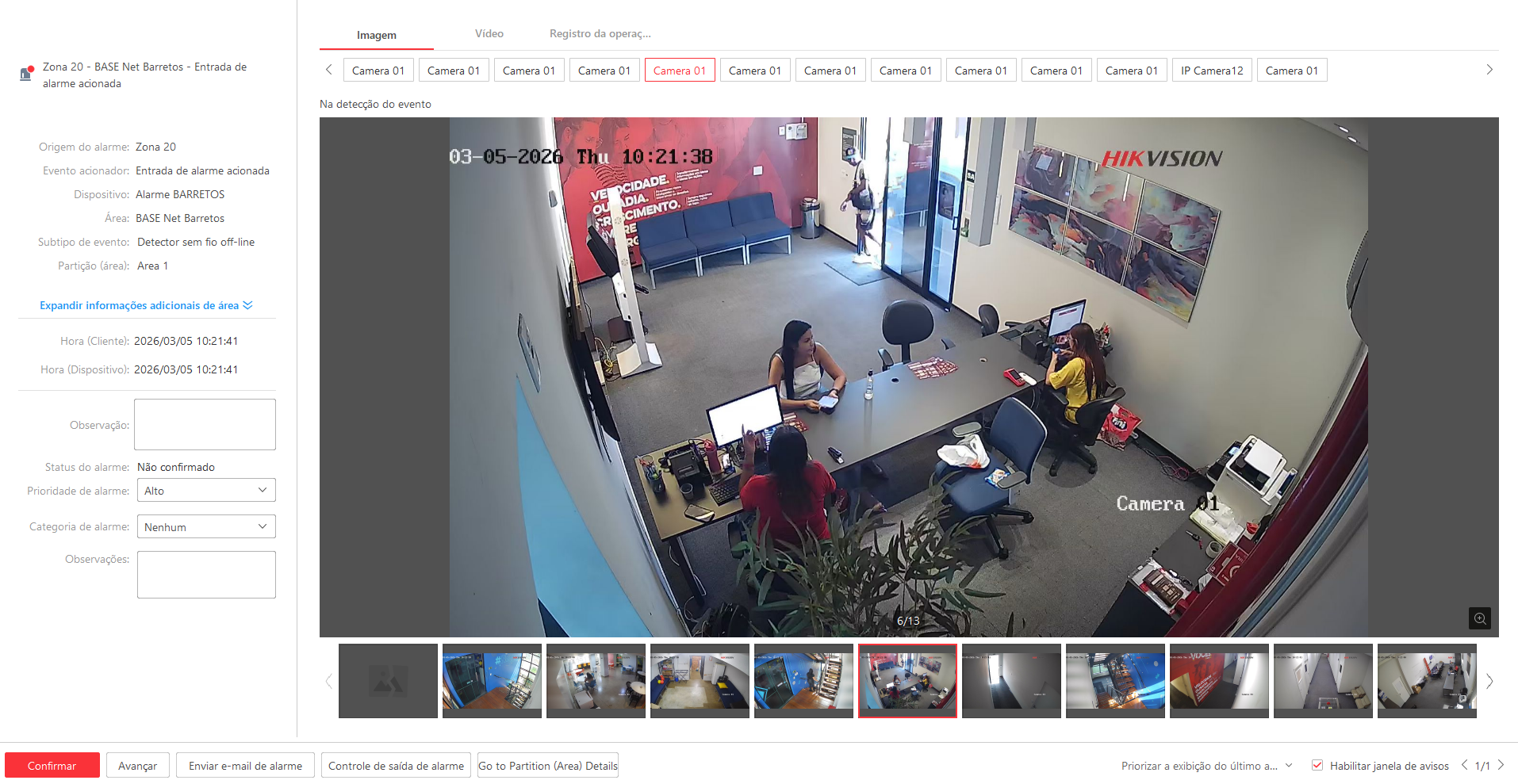
Task: Open Prioridade de alarme dropdown
Action: 205,491
